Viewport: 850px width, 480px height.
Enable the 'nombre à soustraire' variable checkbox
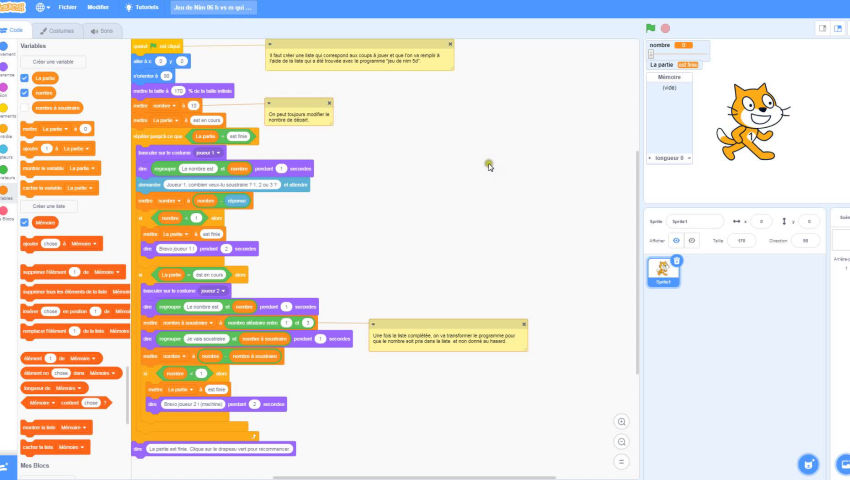(25, 107)
